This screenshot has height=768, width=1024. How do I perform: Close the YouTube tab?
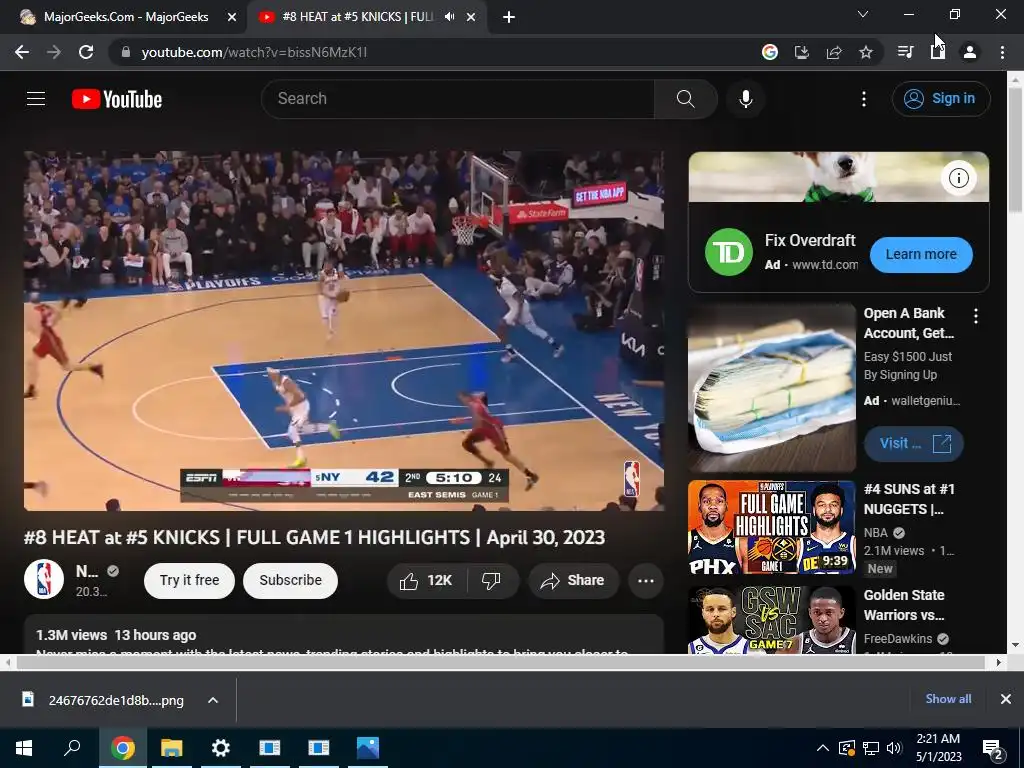click(x=471, y=18)
